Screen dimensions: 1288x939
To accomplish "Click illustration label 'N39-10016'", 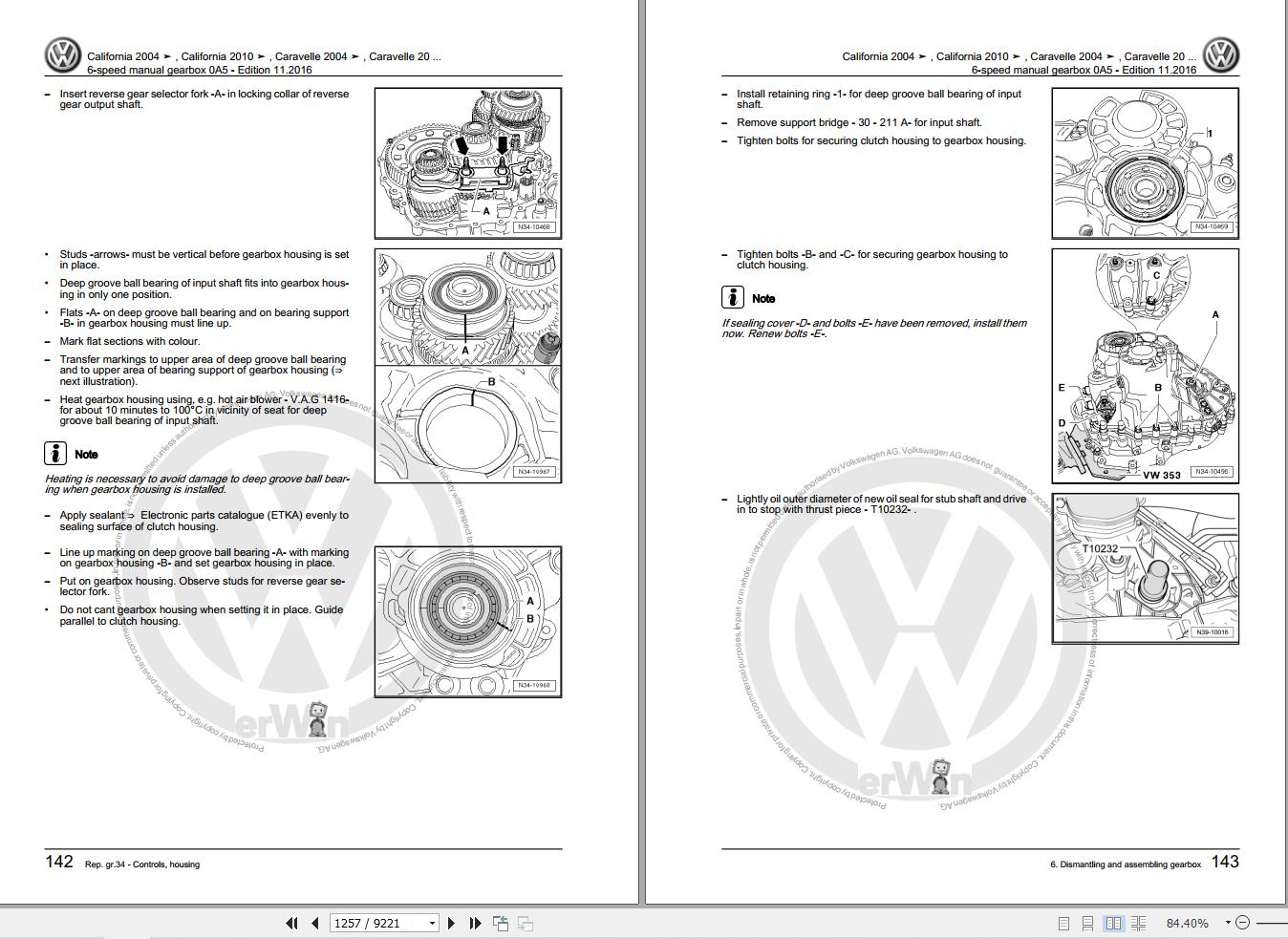I will (1212, 632).
